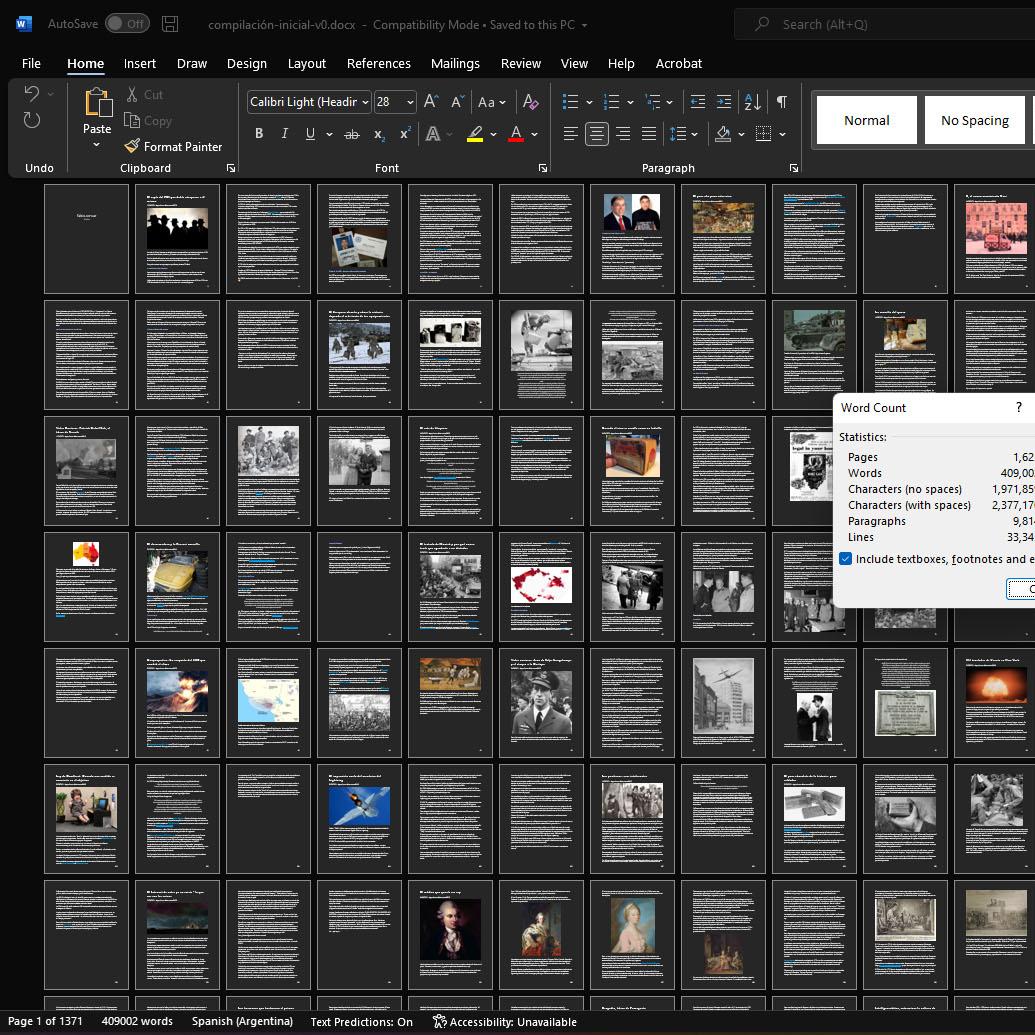The height and width of the screenshot is (1035, 1035).
Task: Open bullet library dropdown arrow
Action: [589, 102]
